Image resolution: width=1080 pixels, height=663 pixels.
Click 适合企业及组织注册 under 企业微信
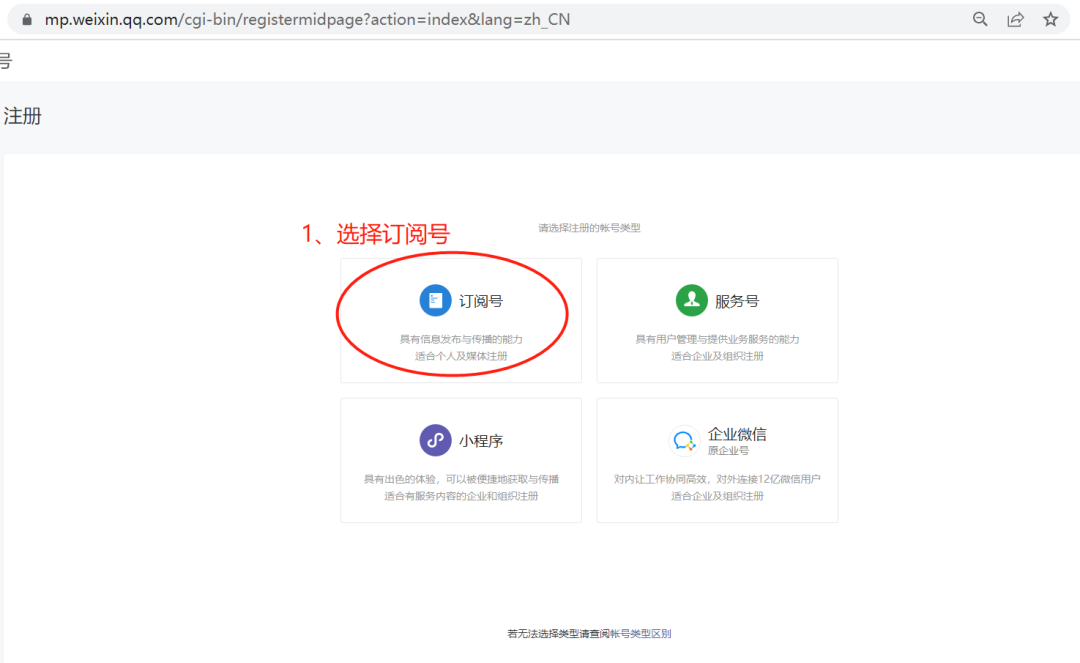tap(717, 496)
